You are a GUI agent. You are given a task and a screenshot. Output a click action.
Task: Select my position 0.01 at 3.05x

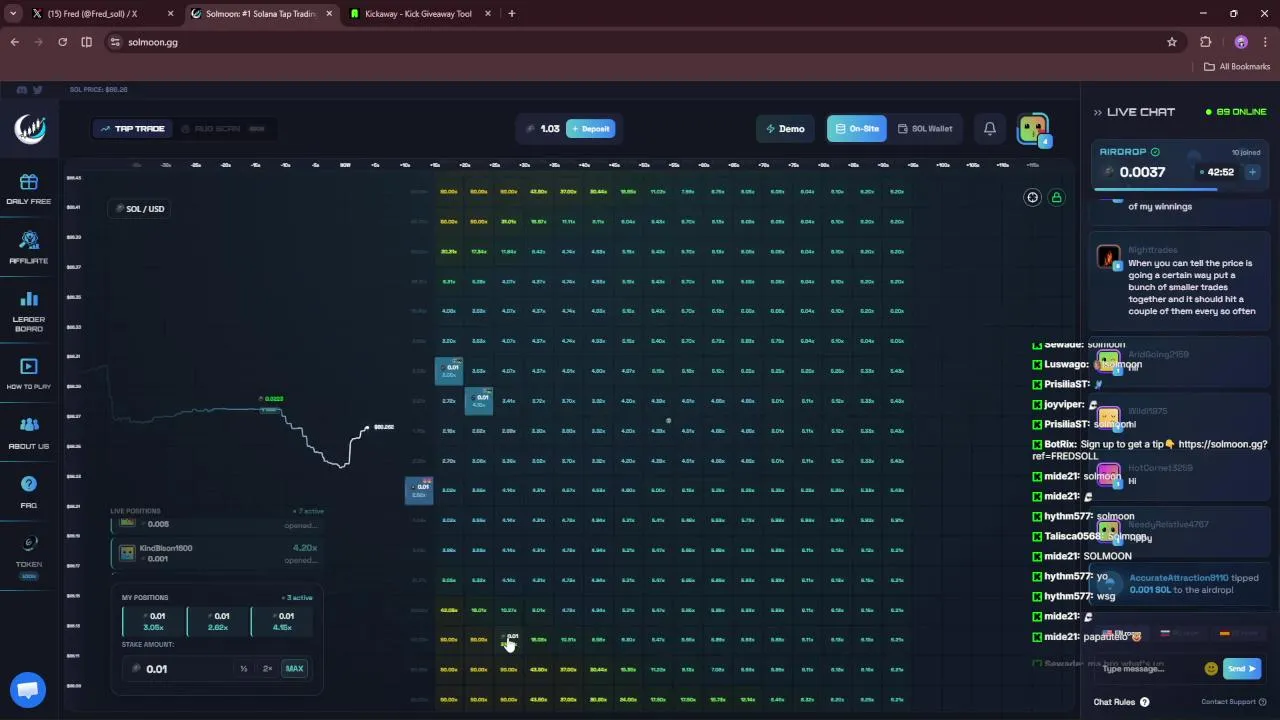[x=154, y=622]
